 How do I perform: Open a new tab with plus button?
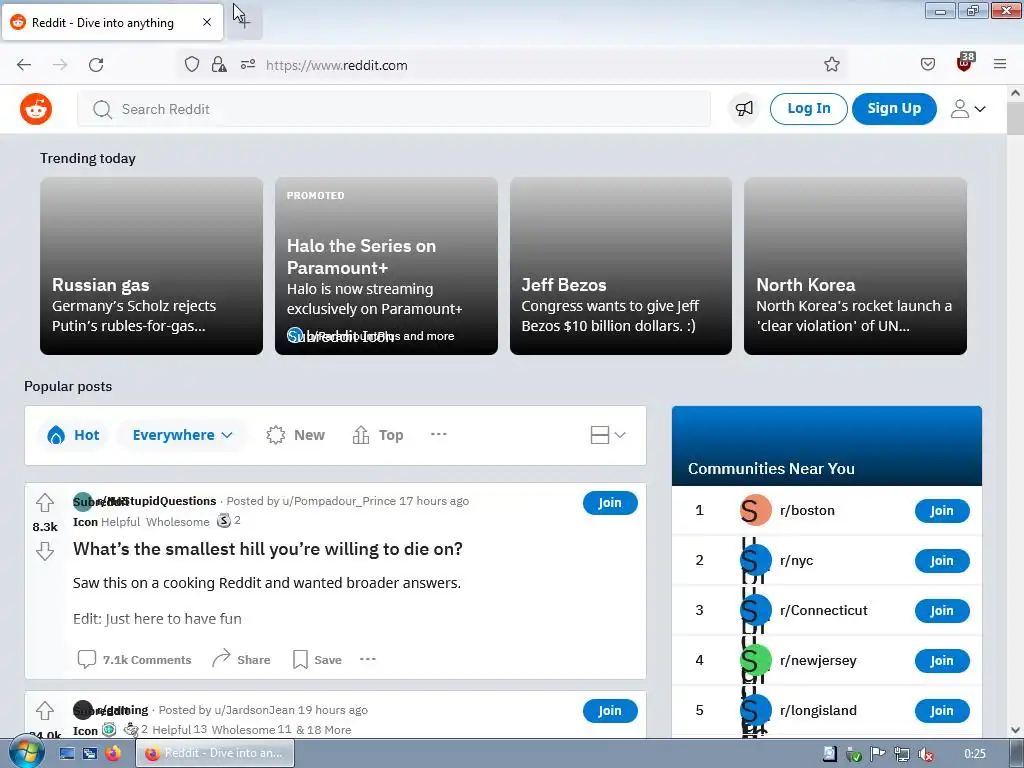pyautogui.click(x=244, y=22)
